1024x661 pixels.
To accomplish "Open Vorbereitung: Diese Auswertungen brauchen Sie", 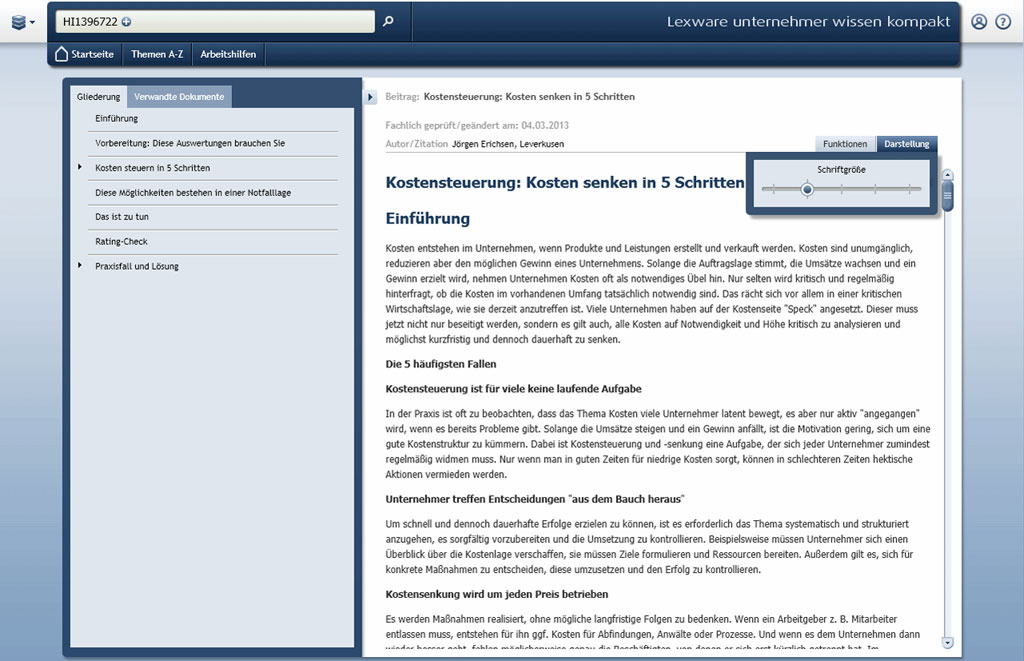I will pos(190,143).
